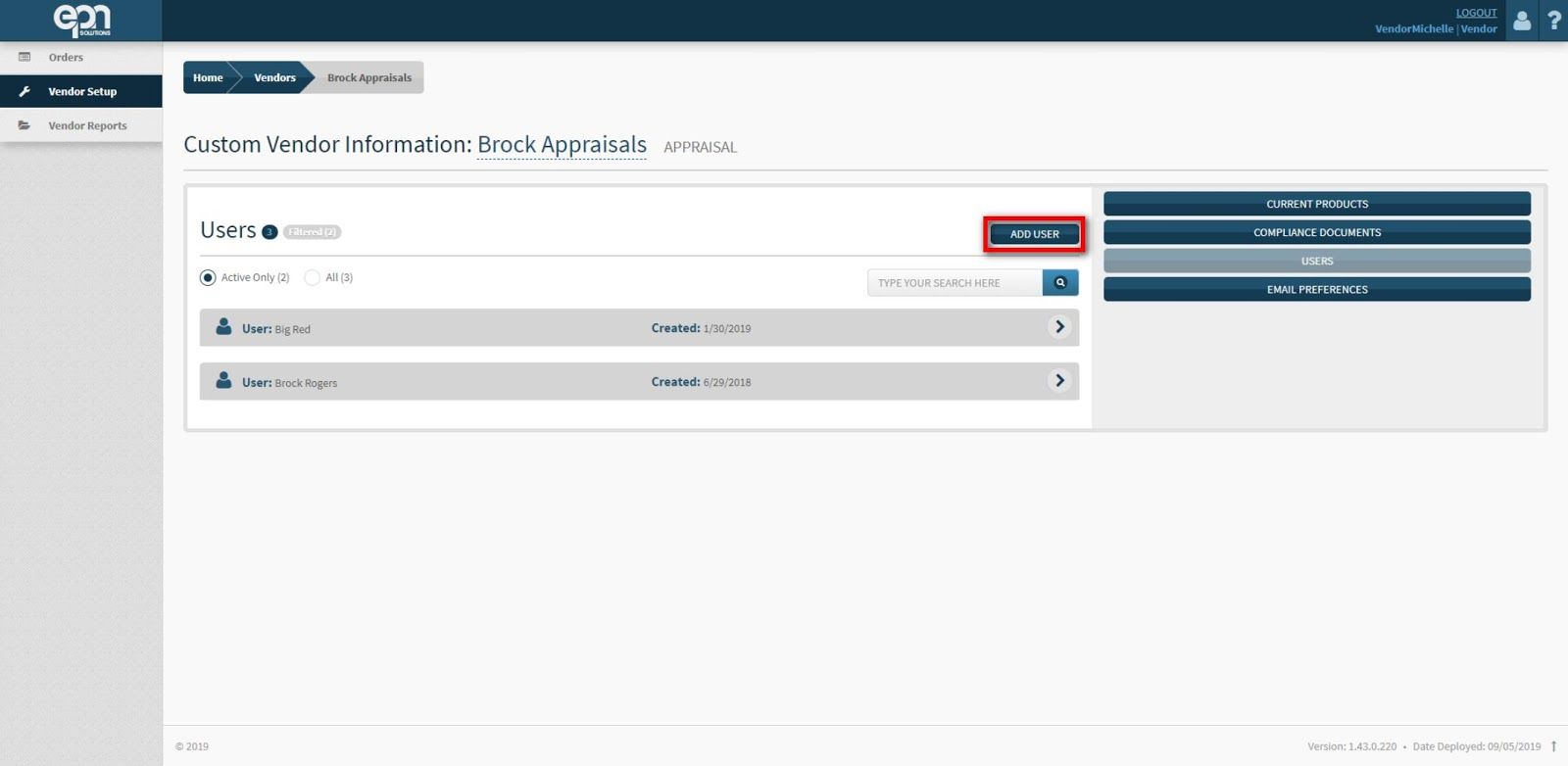This screenshot has width=1568, height=766.
Task: Click the Orders list icon in sidebar
Action: [24, 57]
